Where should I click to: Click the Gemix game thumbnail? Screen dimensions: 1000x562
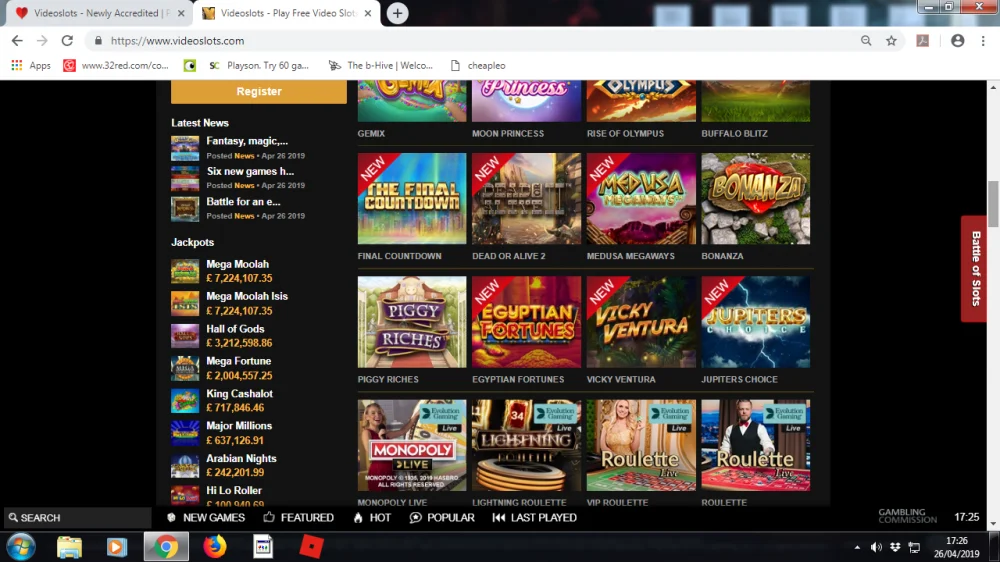[412, 101]
